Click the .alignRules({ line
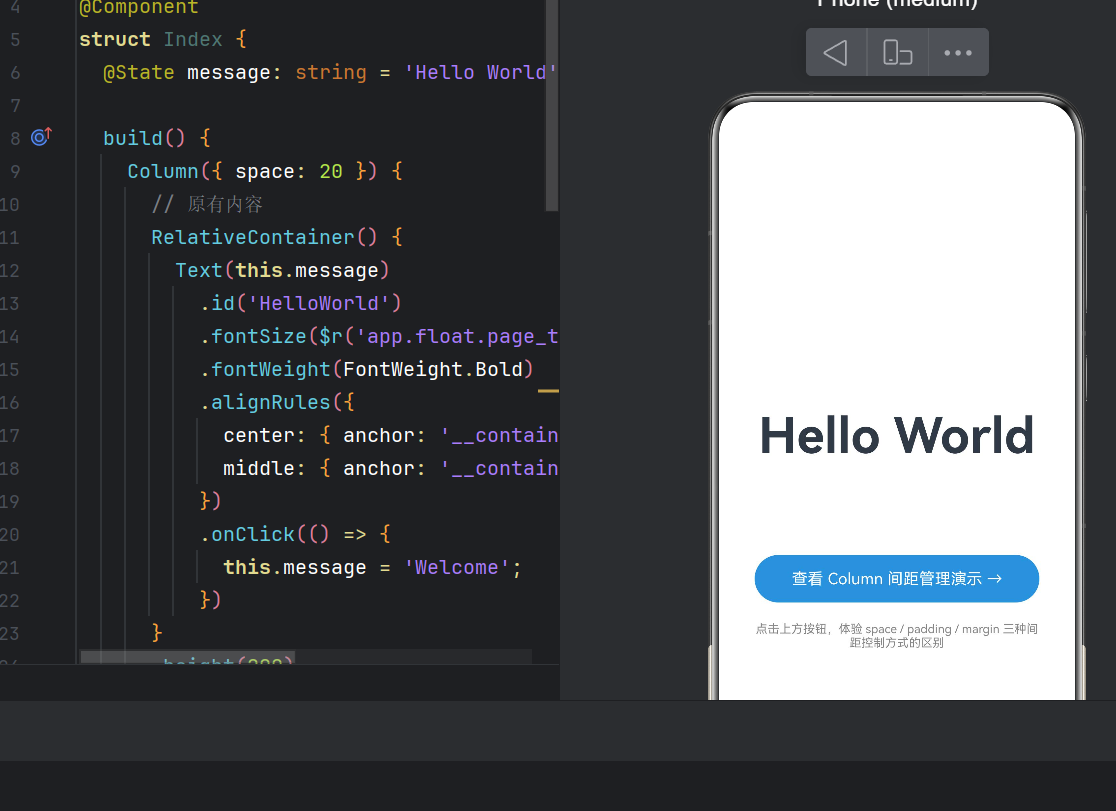1116x811 pixels. [277, 402]
